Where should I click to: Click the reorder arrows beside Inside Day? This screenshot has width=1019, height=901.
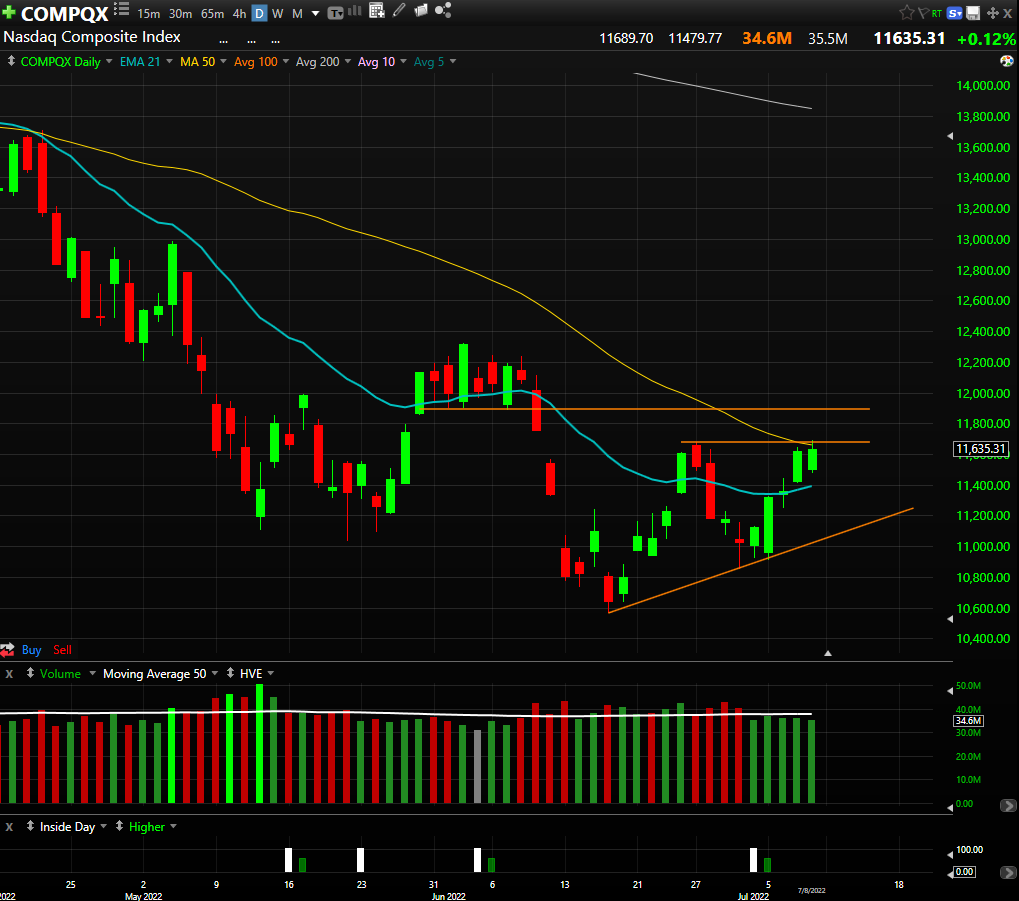point(30,826)
